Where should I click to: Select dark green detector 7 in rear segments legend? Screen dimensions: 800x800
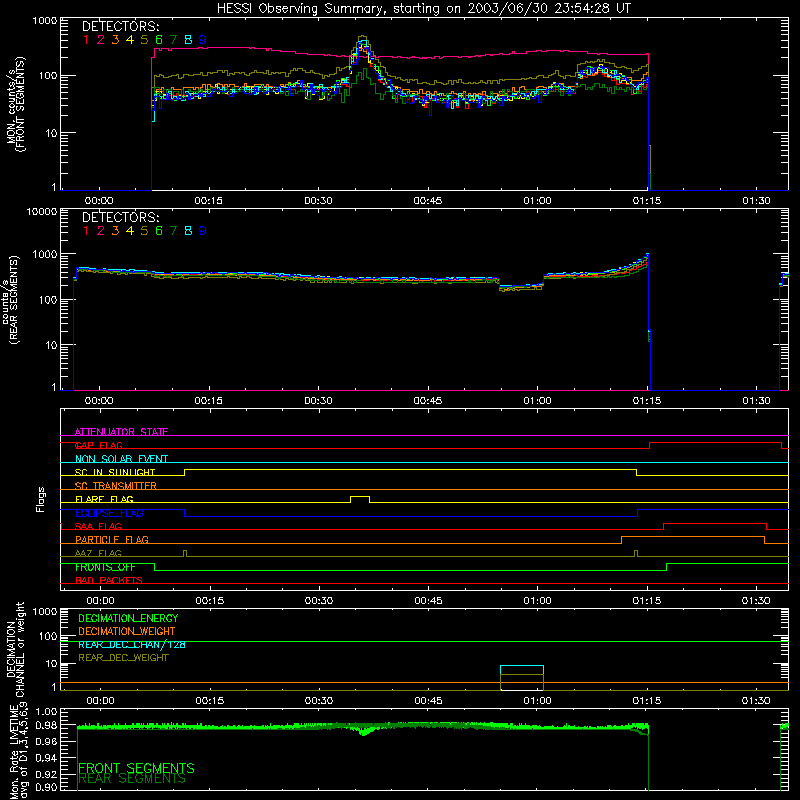(x=173, y=231)
